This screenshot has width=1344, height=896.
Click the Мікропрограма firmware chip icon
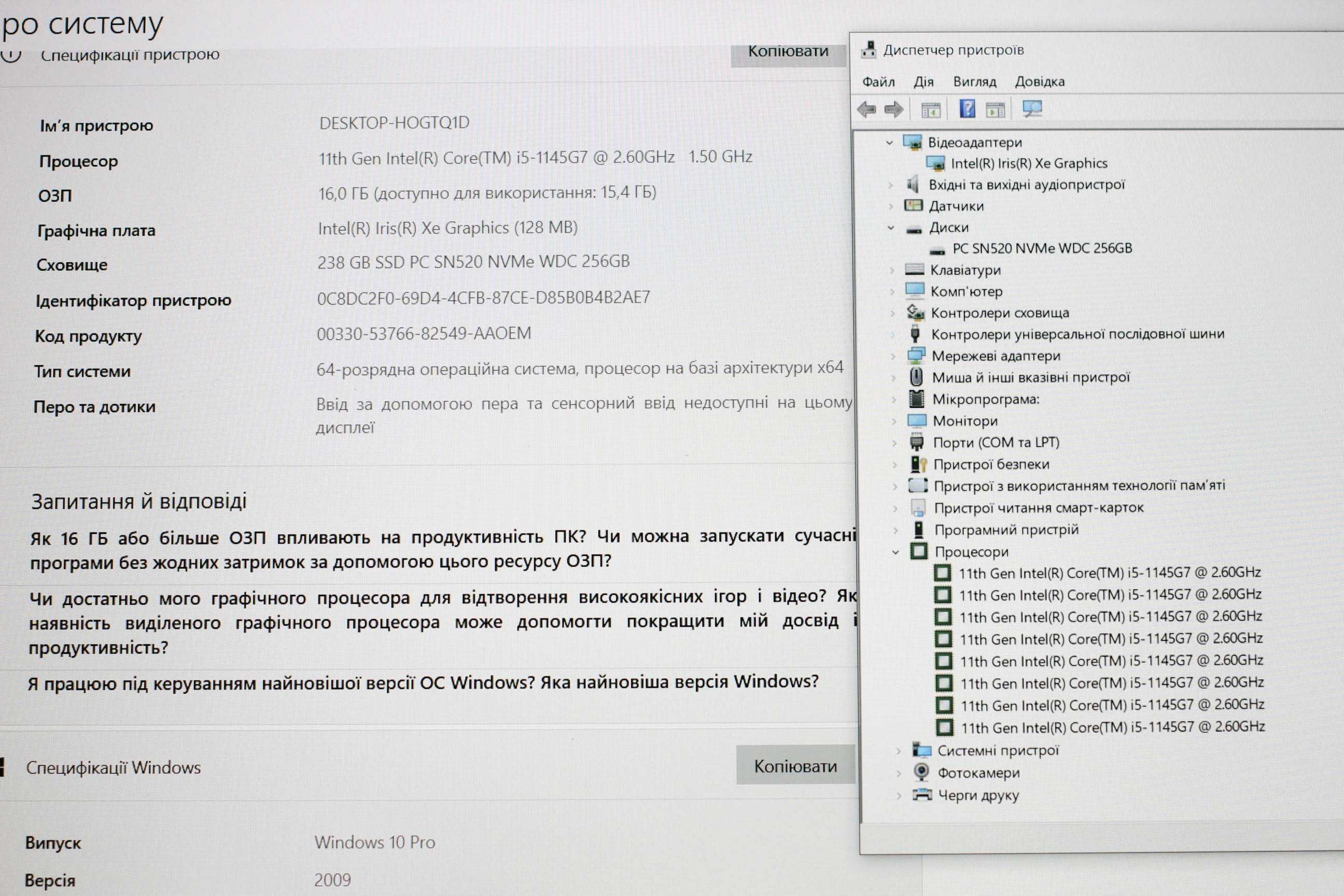(x=917, y=398)
